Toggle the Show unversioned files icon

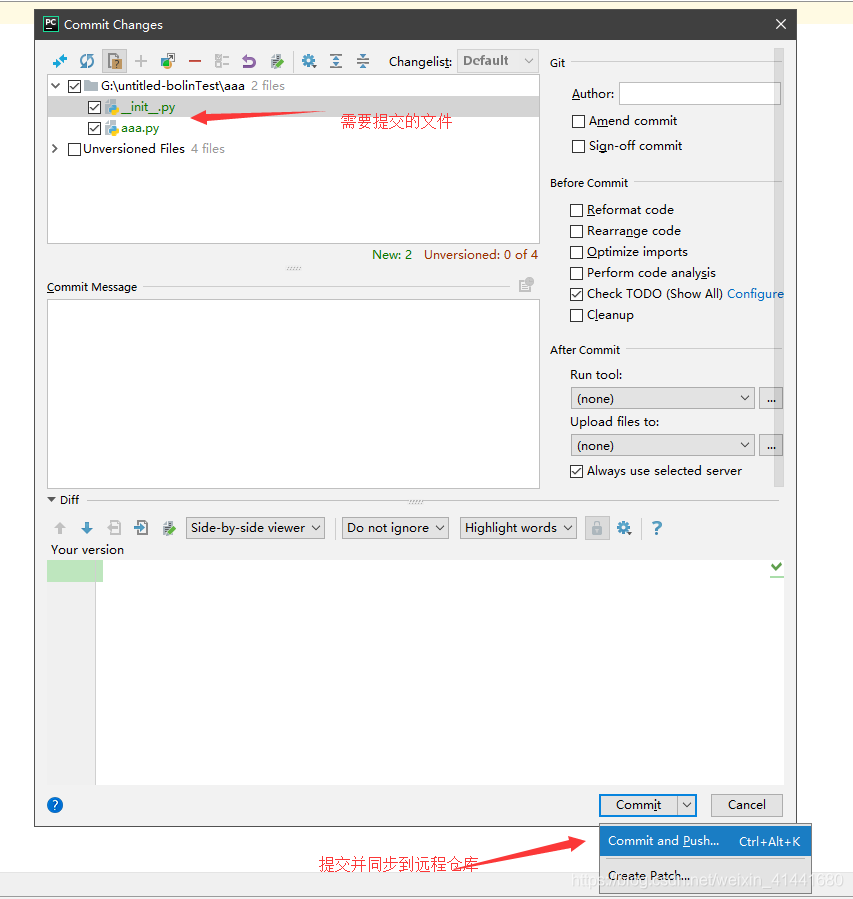click(115, 61)
